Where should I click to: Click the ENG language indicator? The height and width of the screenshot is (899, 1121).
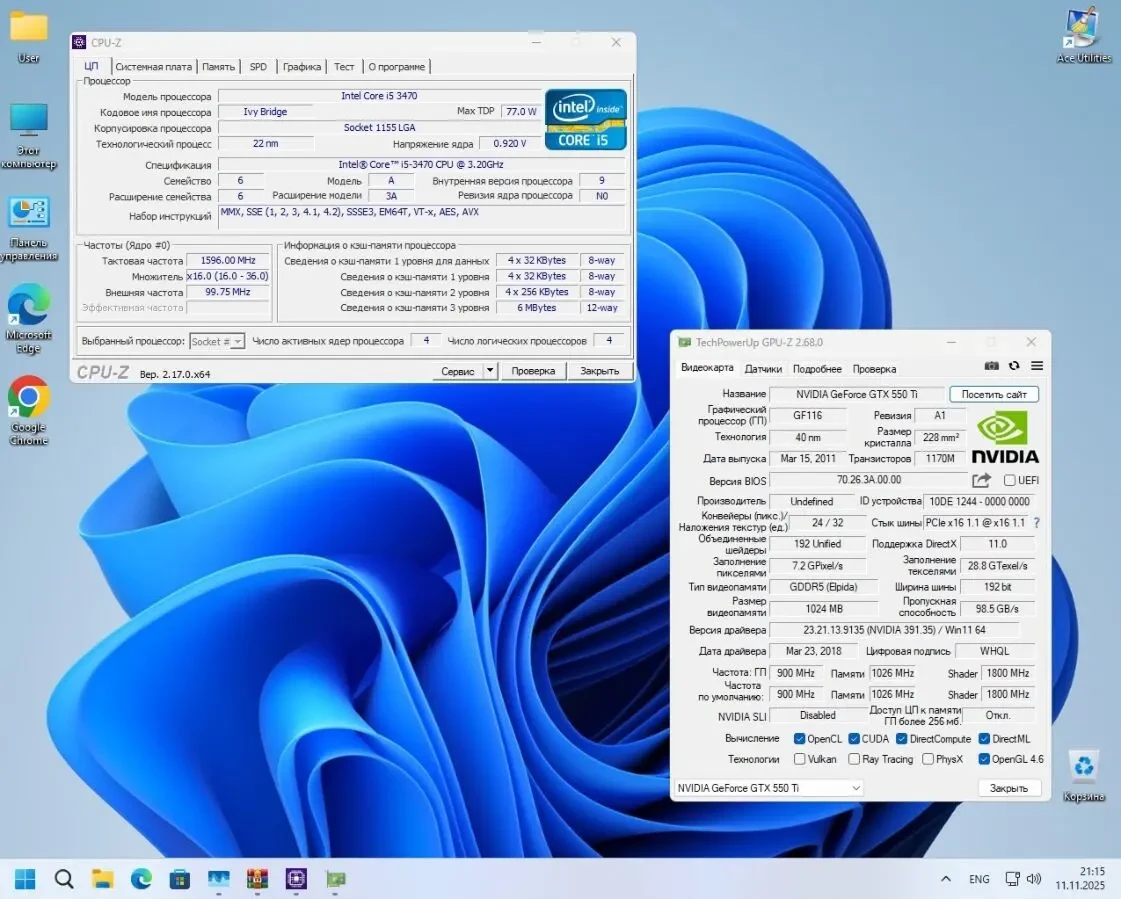[979, 879]
